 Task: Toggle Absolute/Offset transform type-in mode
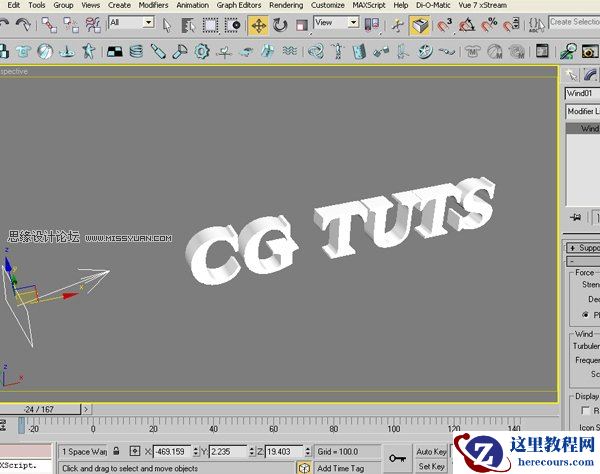(135, 451)
